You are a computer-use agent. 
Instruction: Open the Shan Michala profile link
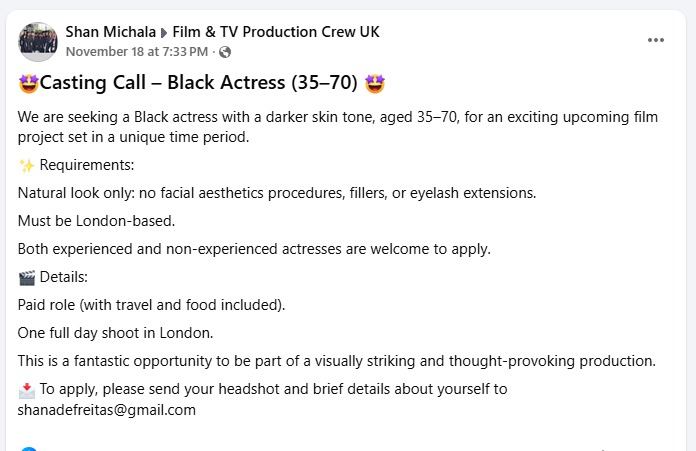tap(110, 32)
